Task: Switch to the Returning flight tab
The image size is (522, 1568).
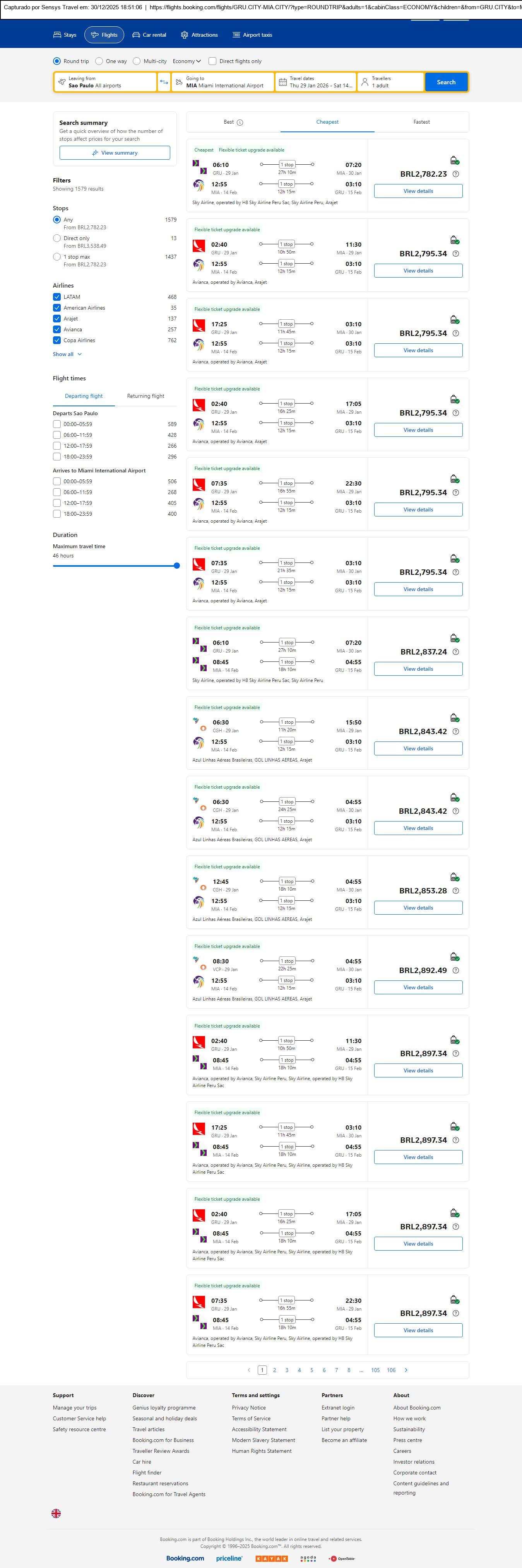Action: click(x=145, y=396)
